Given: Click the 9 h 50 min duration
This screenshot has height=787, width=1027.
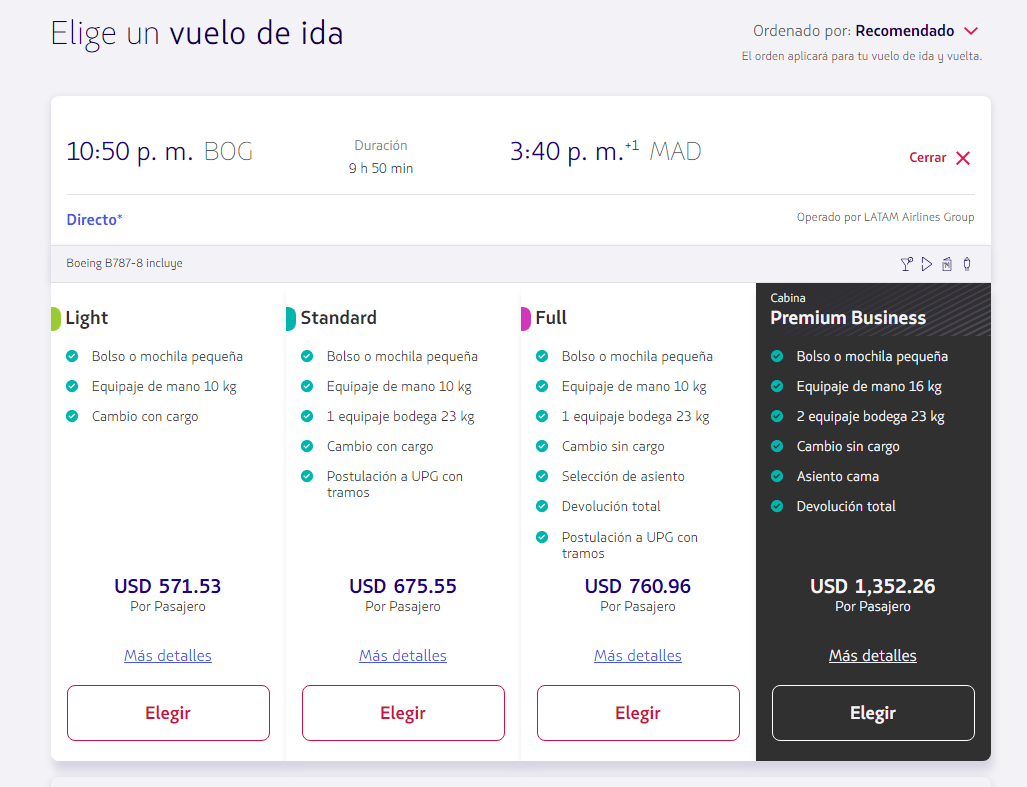Looking at the screenshot, I should (x=381, y=168).
